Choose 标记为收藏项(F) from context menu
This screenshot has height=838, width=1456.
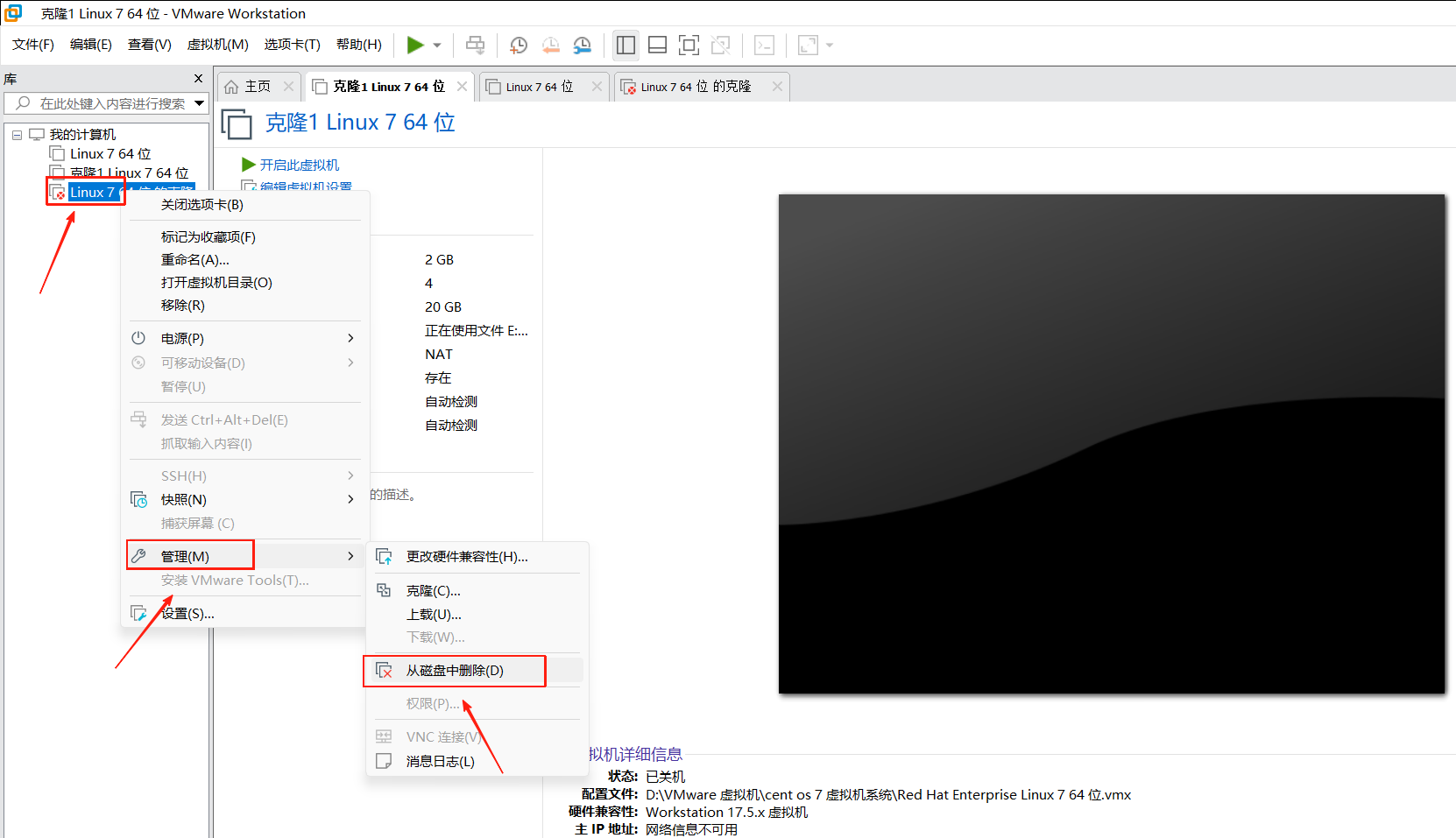click(x=244, y=237)
